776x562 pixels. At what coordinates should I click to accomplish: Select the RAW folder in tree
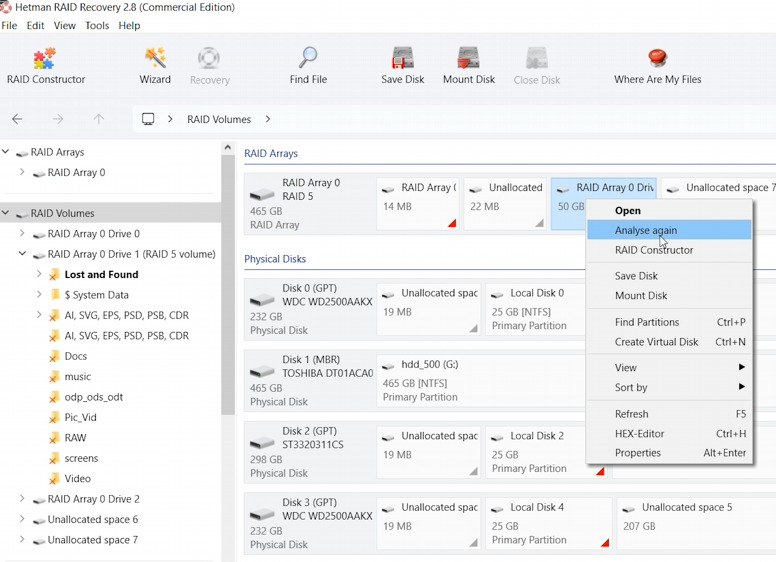tap(75, 437)
